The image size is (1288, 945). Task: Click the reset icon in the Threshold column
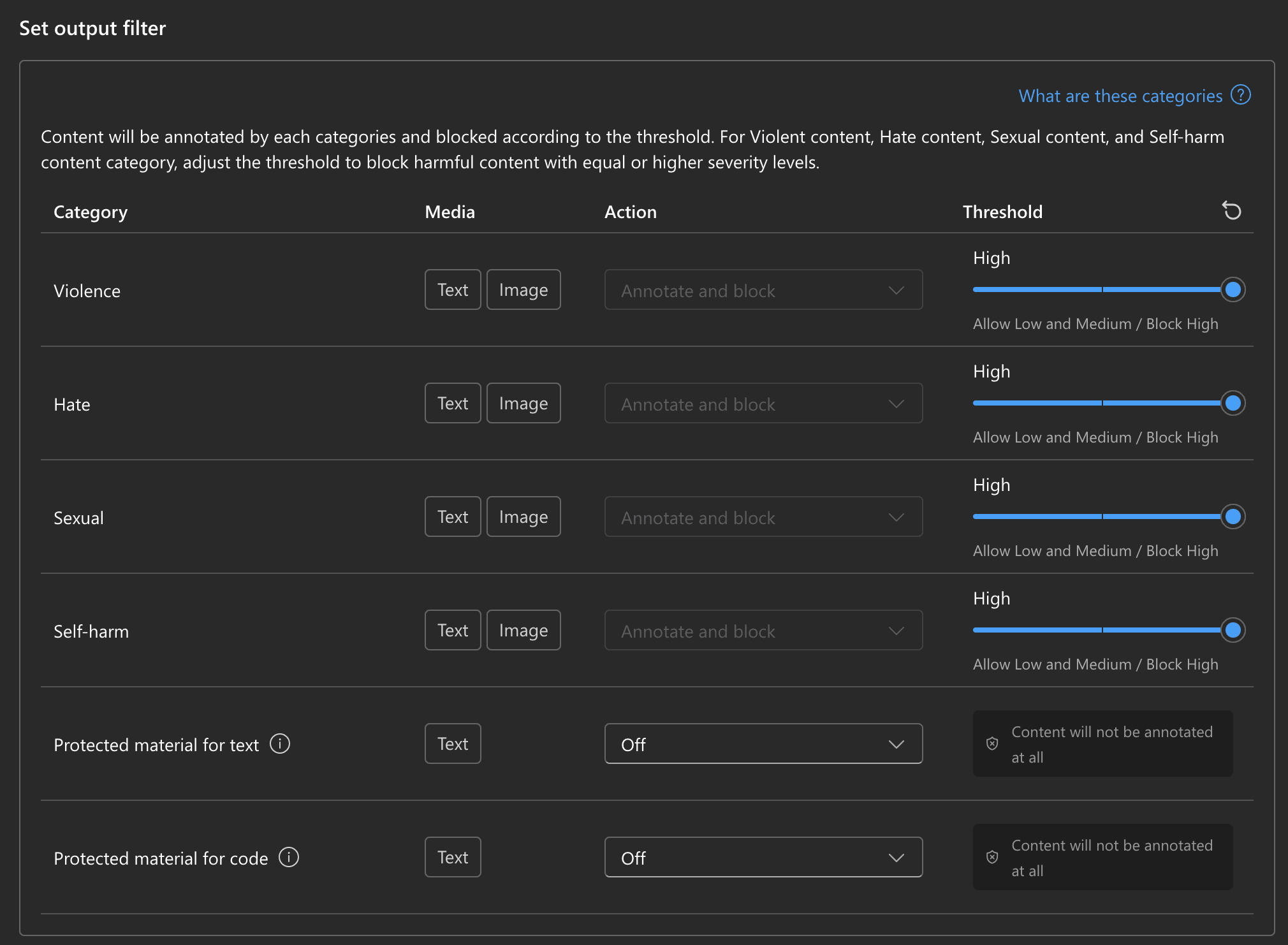tap(1232, 211)
